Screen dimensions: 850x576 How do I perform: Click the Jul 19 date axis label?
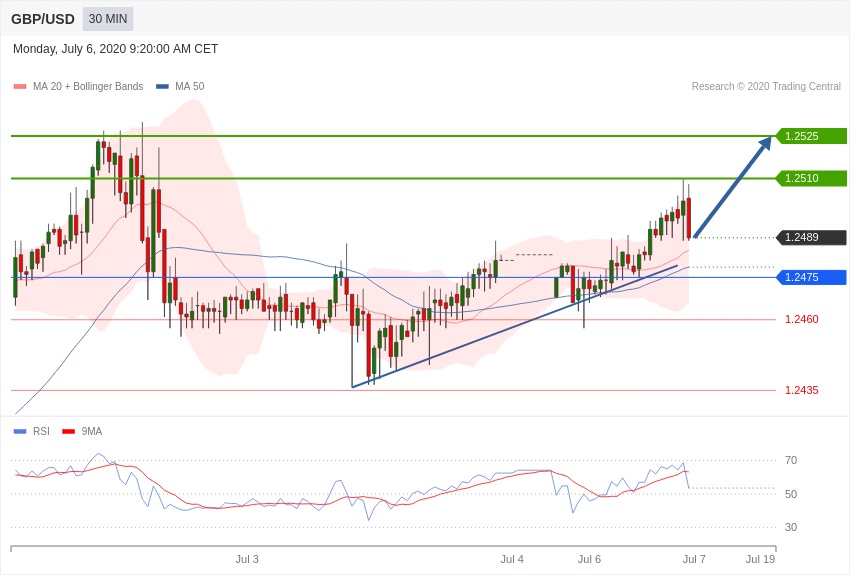click(x=760, y=559)
